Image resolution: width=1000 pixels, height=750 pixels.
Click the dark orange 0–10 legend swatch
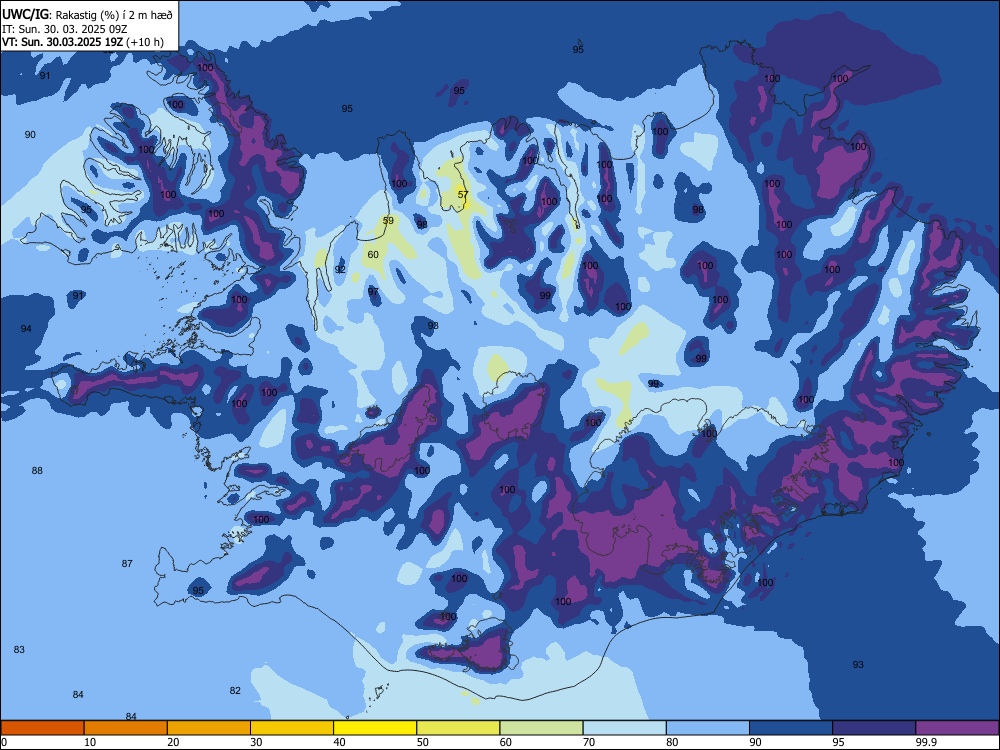pos(42,728)
